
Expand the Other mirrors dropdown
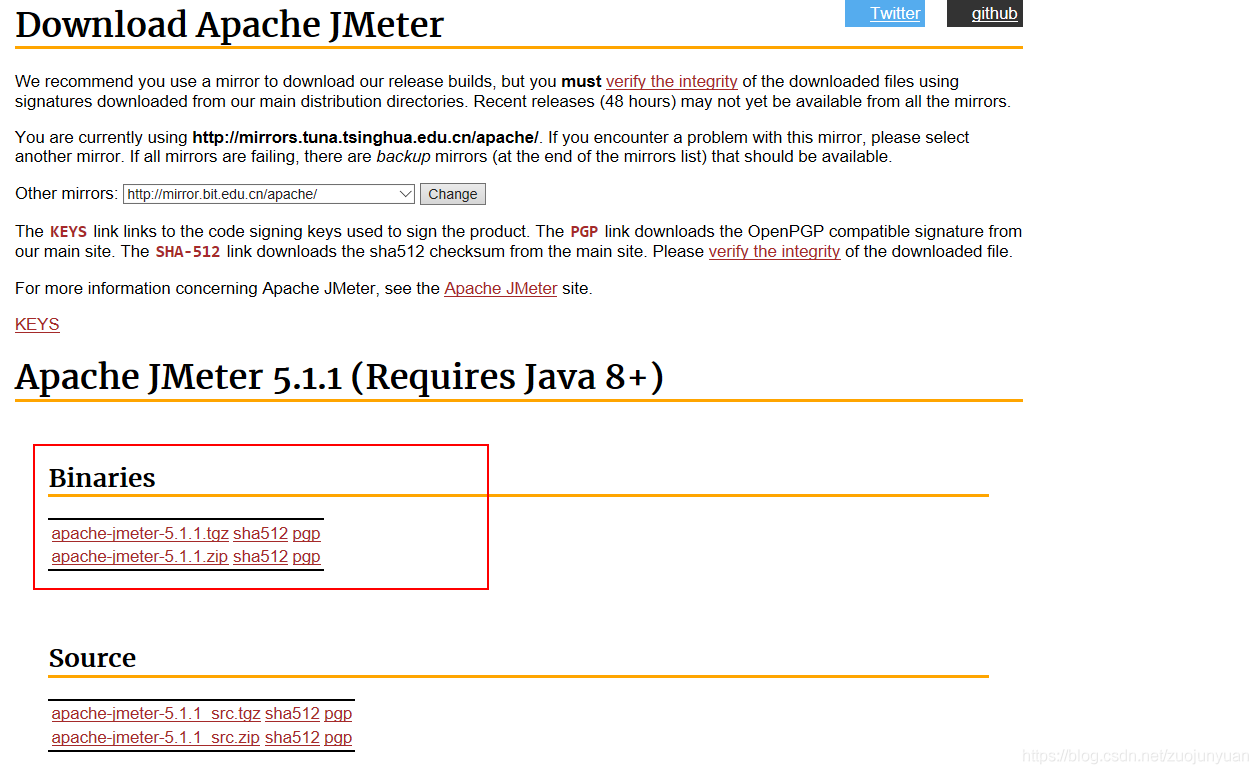tap(269, 194)
